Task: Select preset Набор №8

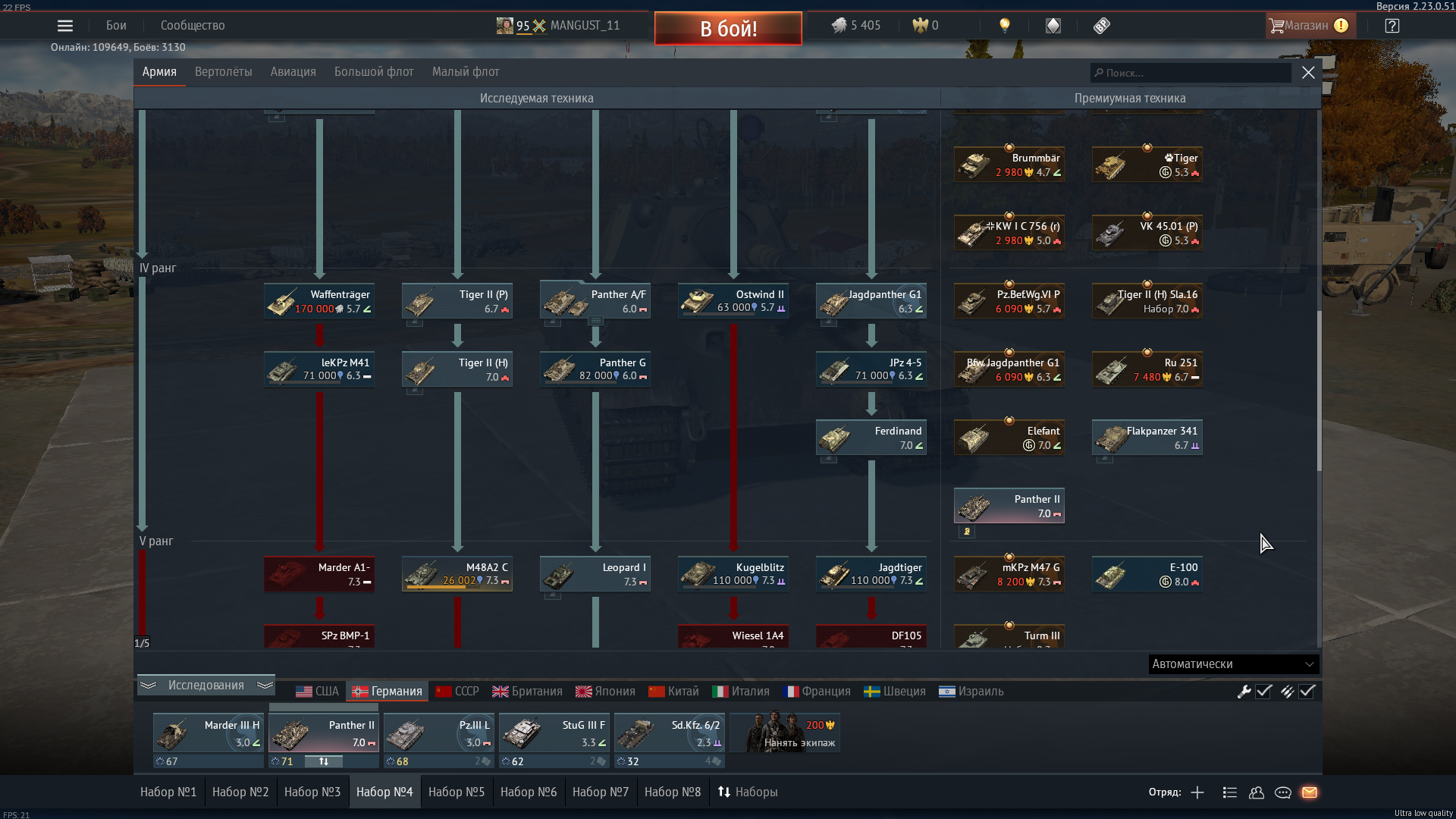Action: [x=673, y=792]
